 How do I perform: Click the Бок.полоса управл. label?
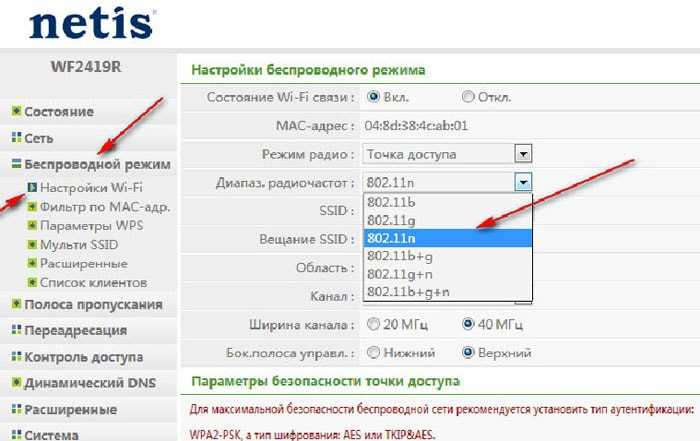290,353
